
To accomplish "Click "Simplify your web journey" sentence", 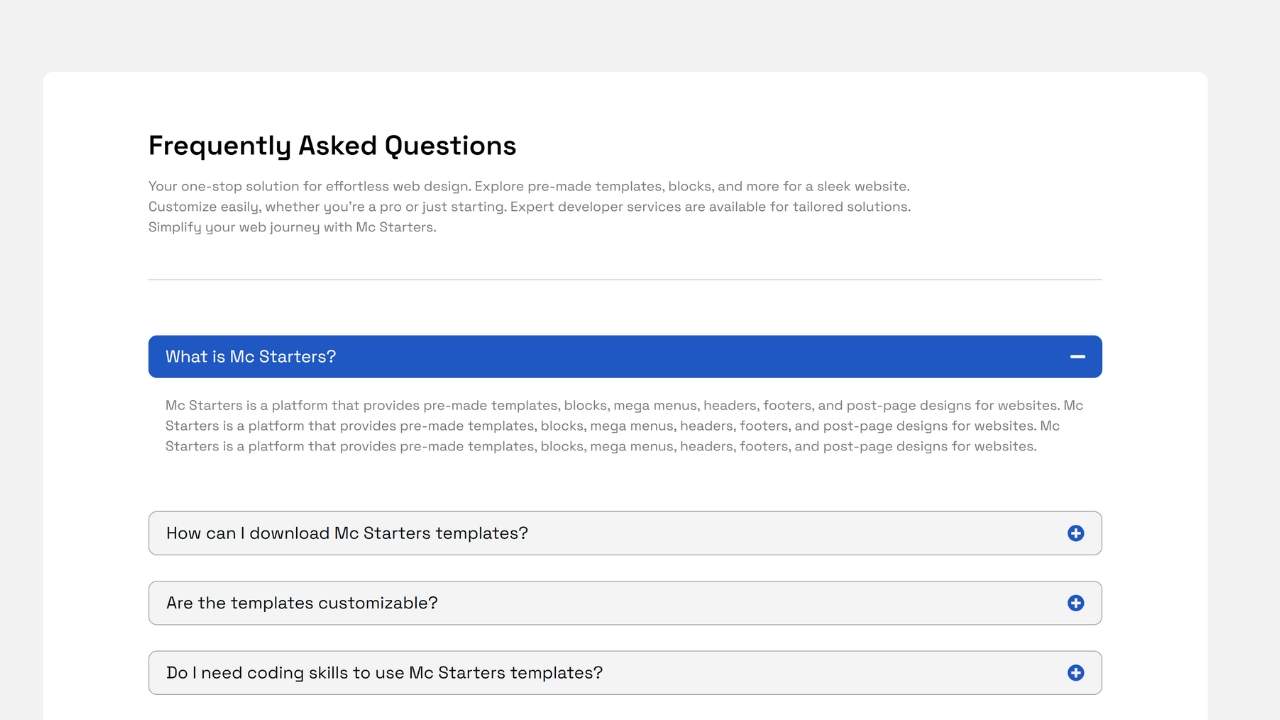I will [292, 227].
